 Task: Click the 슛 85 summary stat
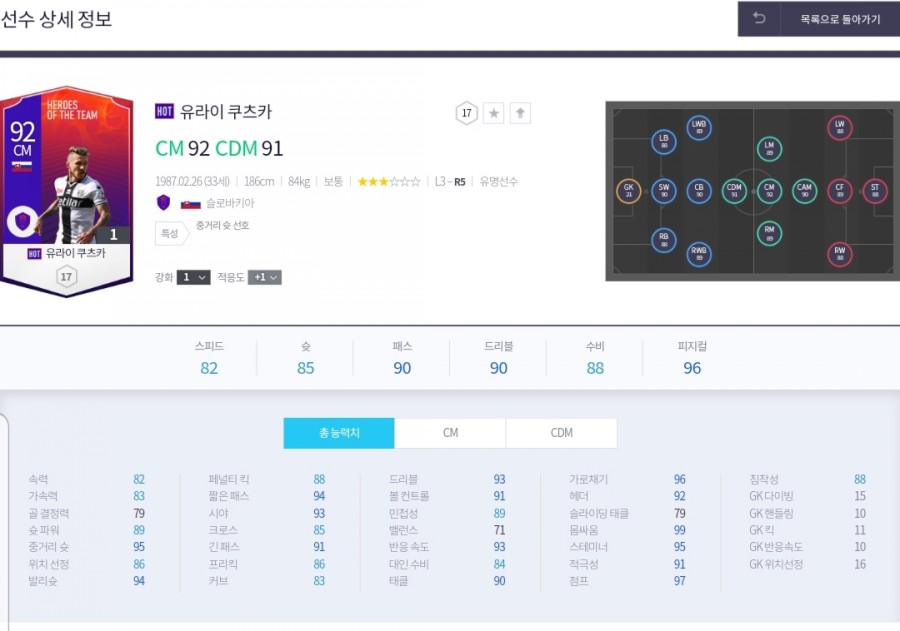[305, 358]
